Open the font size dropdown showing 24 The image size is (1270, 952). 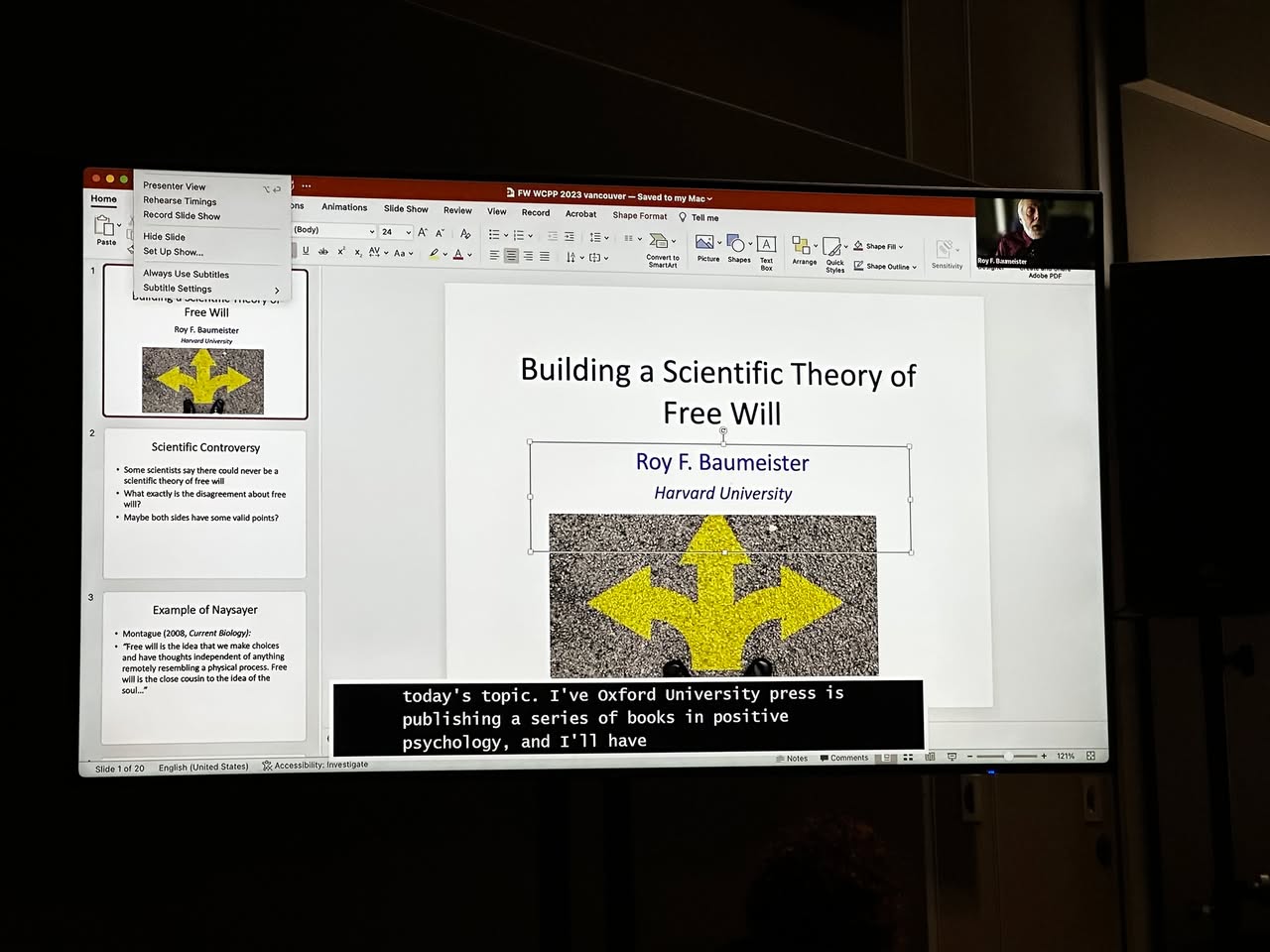396,231
